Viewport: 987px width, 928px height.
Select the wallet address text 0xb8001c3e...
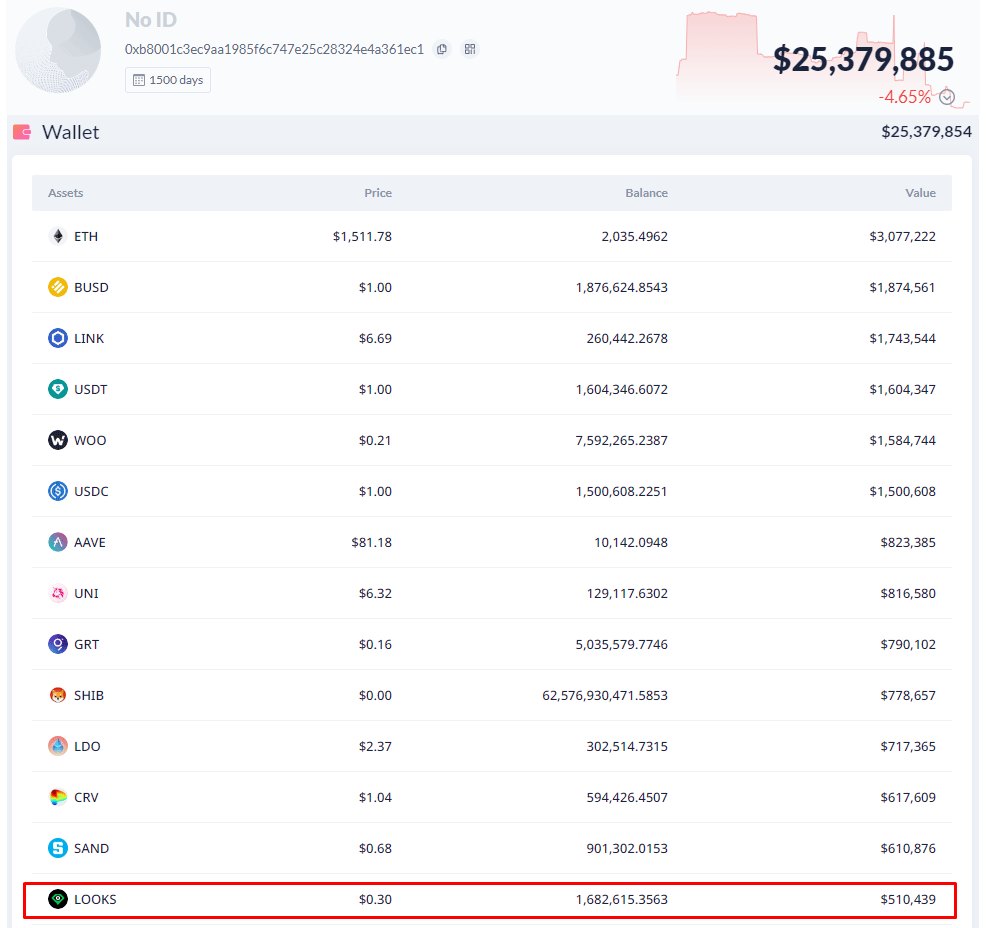click(274, 49)
